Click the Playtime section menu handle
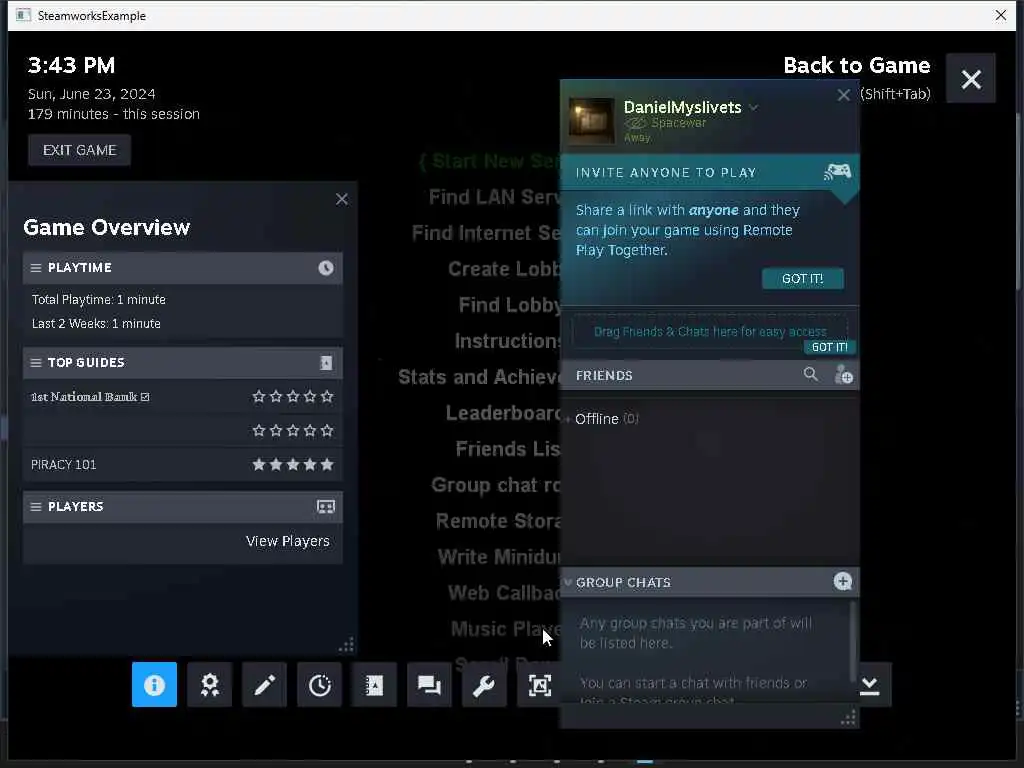The image size is (1024, 768). tap(36, 268)
